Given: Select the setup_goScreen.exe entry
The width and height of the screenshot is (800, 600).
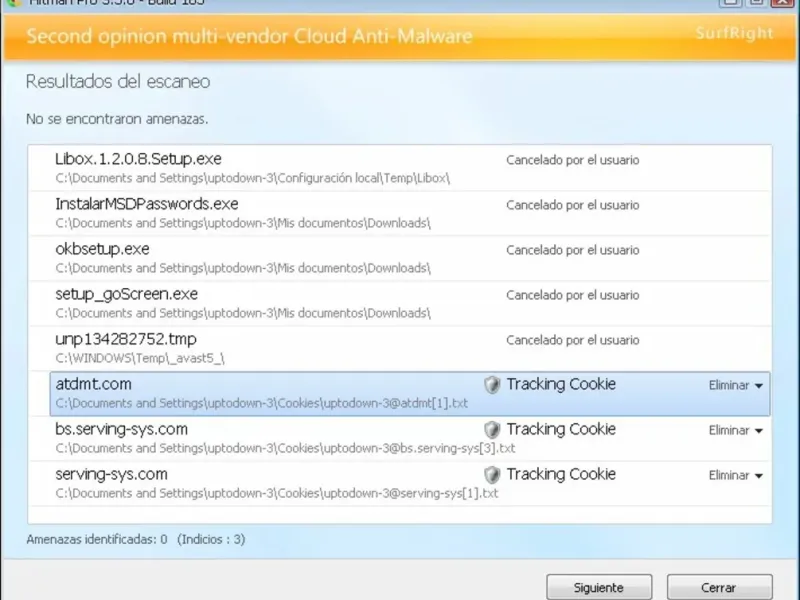Looking at the screenshot, I should (399, 303).
